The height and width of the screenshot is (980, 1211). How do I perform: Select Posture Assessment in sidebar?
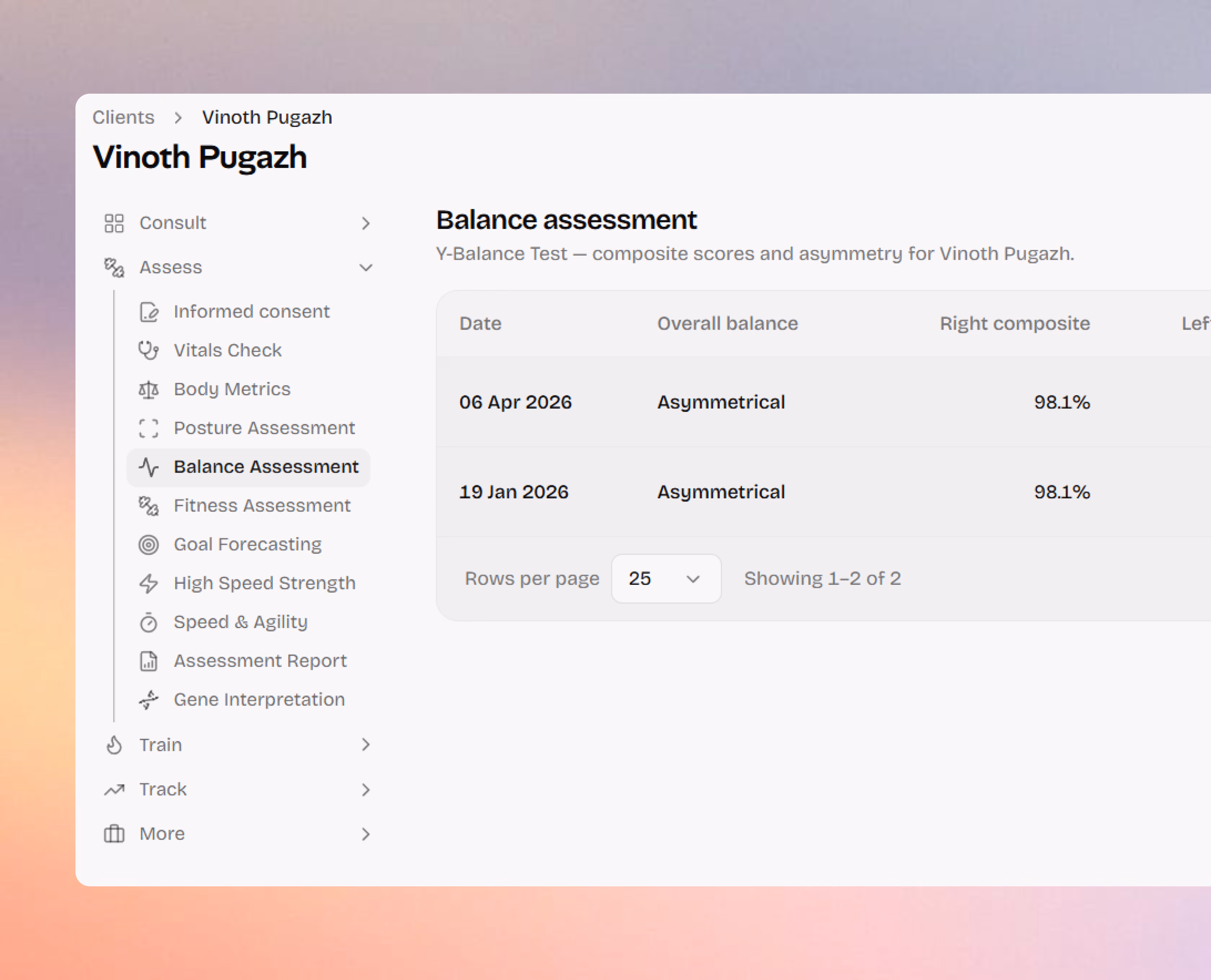coord(248,428)
